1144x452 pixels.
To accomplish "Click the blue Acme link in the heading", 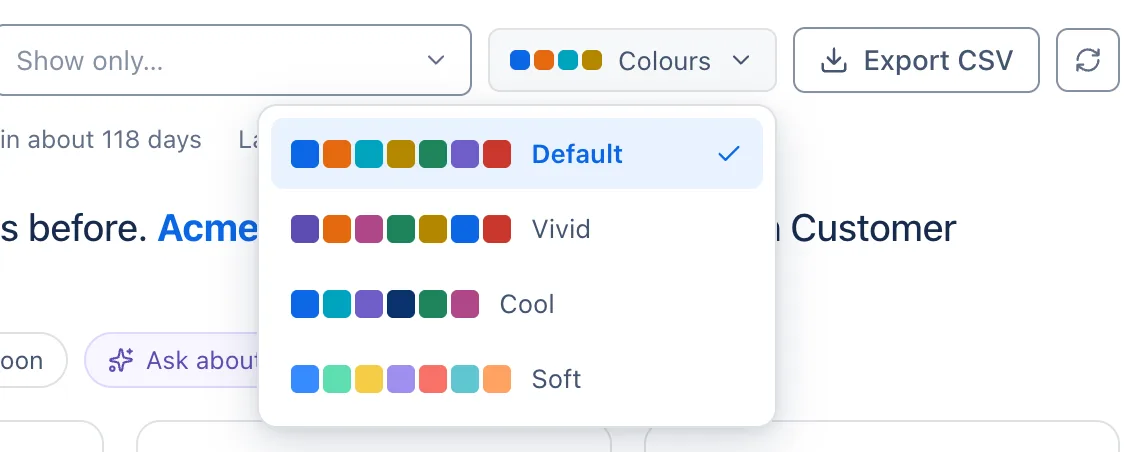I will (x=208, y=229).
